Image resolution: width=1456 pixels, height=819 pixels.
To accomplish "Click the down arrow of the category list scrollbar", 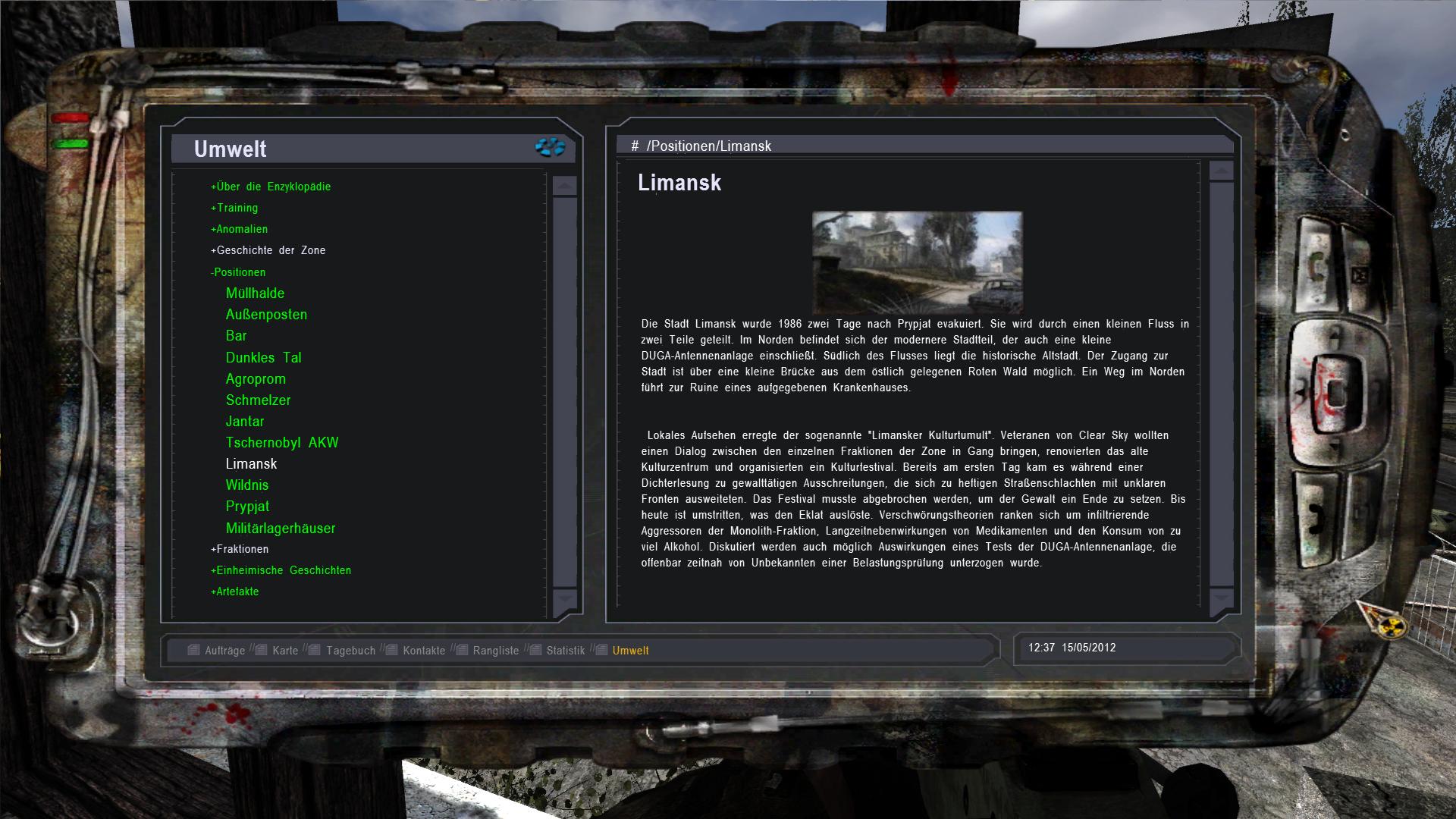I will pos(565,598).
